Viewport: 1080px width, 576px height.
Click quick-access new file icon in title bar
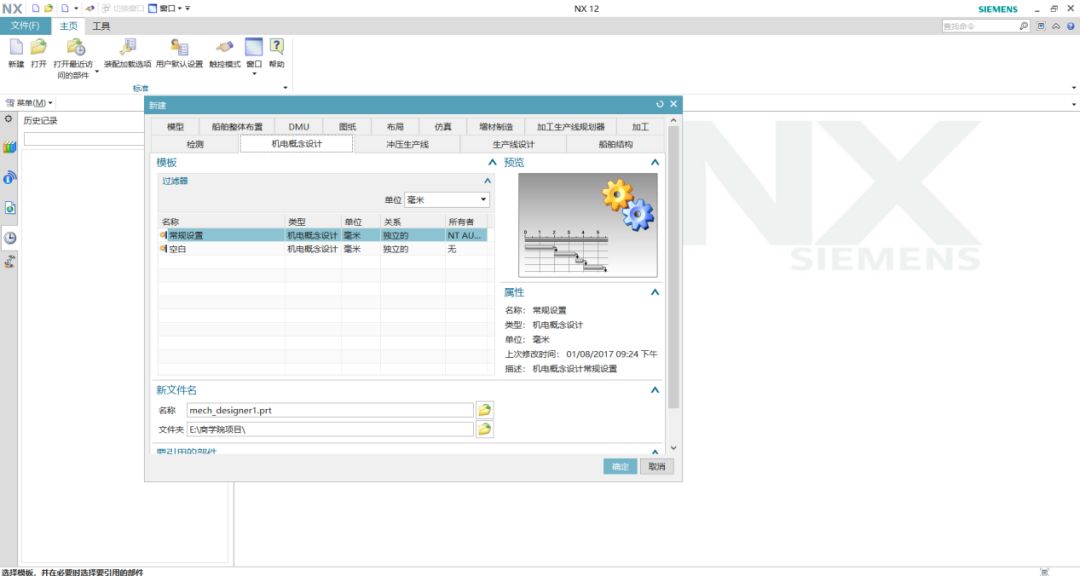click(36, 8)
